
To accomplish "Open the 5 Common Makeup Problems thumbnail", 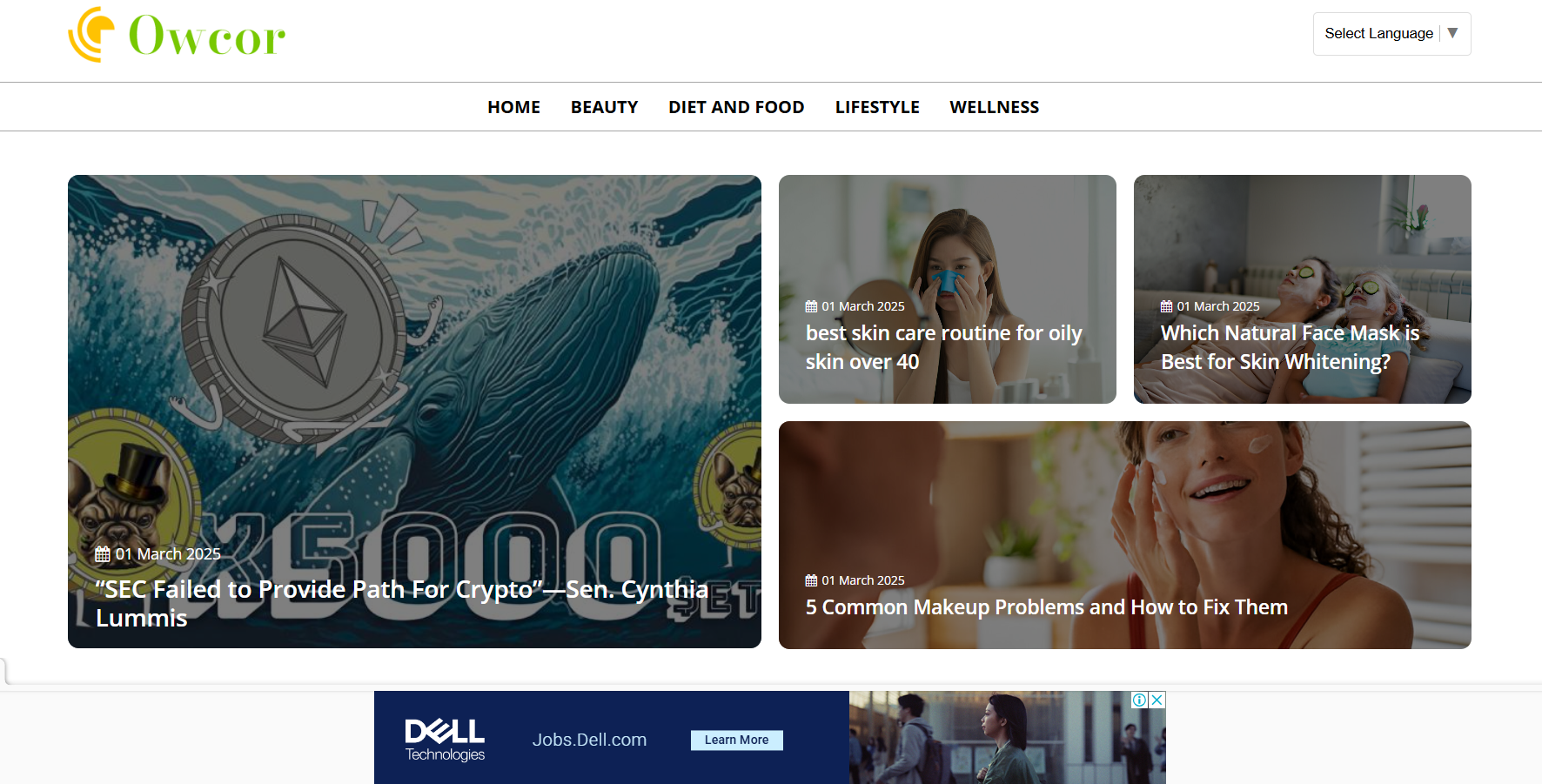I will (1124, 535).
